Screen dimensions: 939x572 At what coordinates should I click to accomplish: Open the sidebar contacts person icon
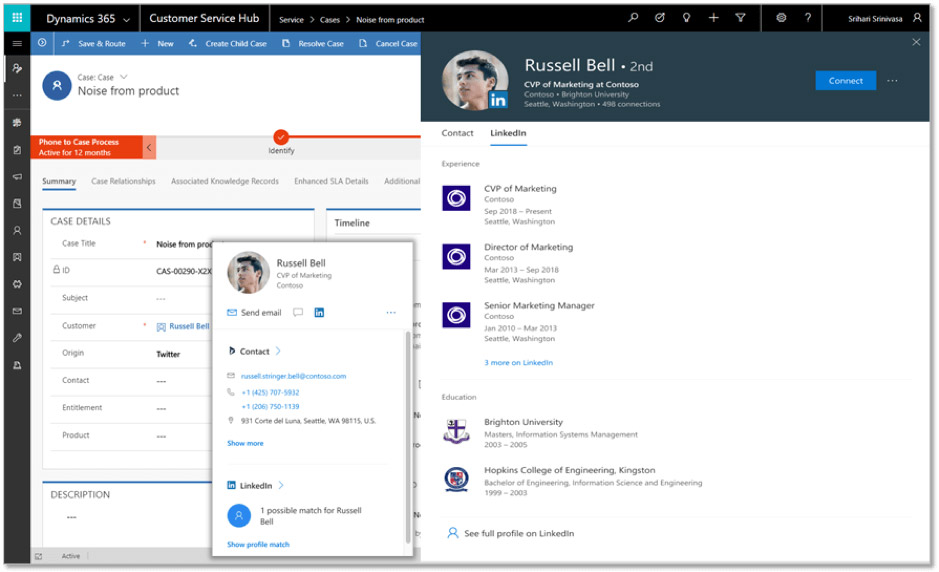tap(17, 230)
